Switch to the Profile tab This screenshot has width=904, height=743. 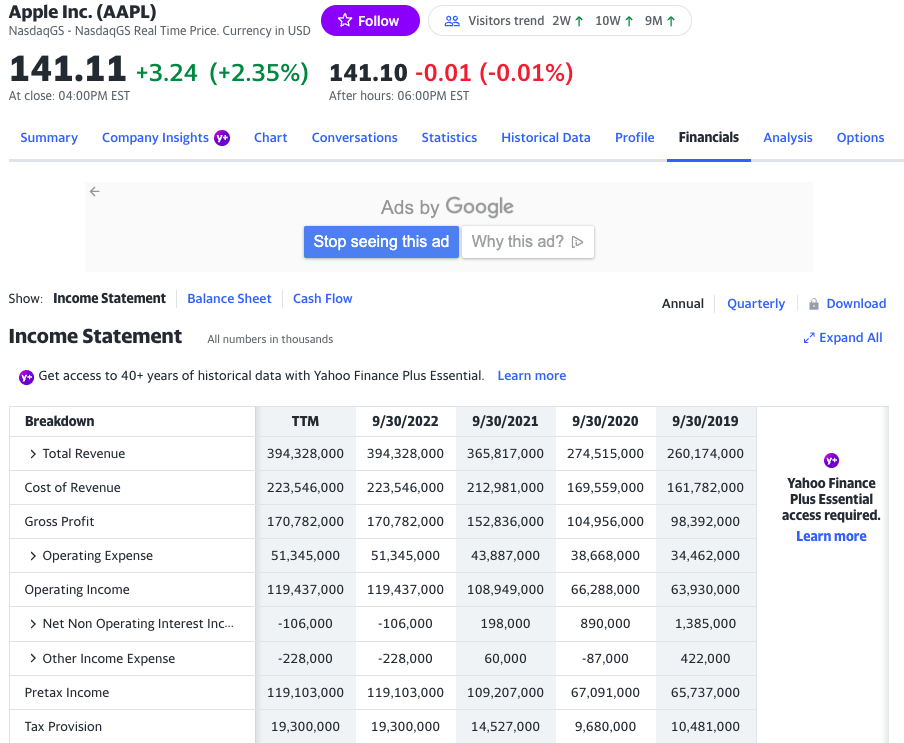(x=634, y=138)
